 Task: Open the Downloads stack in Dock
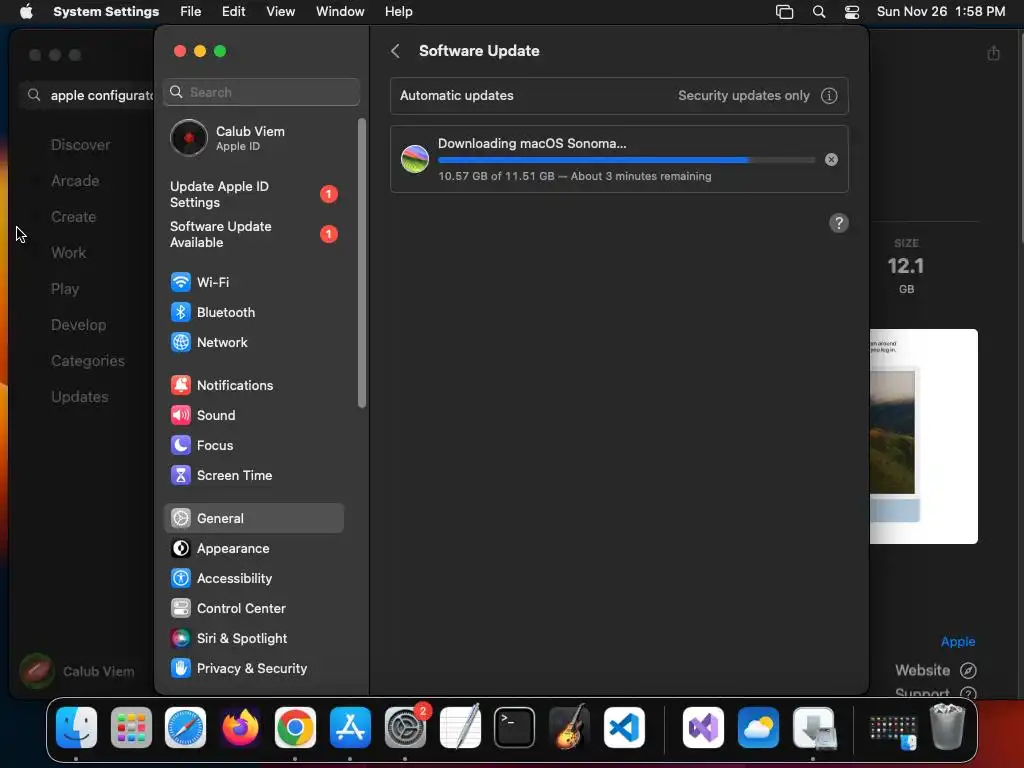click(813, 728)
